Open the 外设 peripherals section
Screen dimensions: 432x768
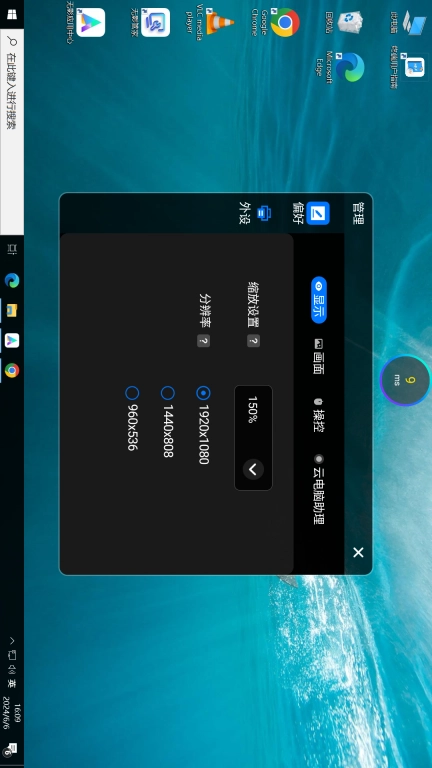(x=256, y=213)
